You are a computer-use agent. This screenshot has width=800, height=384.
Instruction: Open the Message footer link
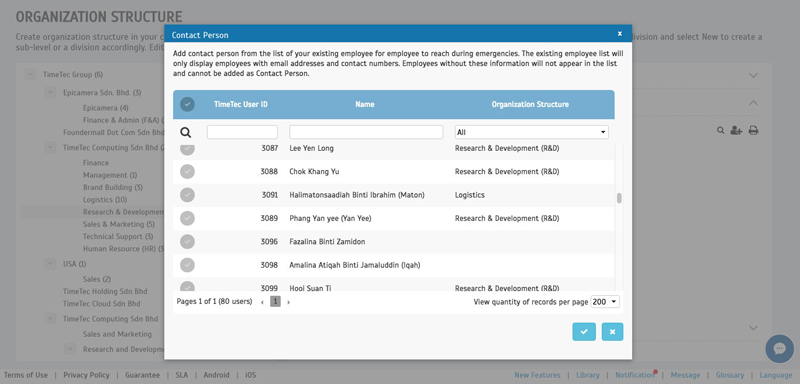(685, 375)
